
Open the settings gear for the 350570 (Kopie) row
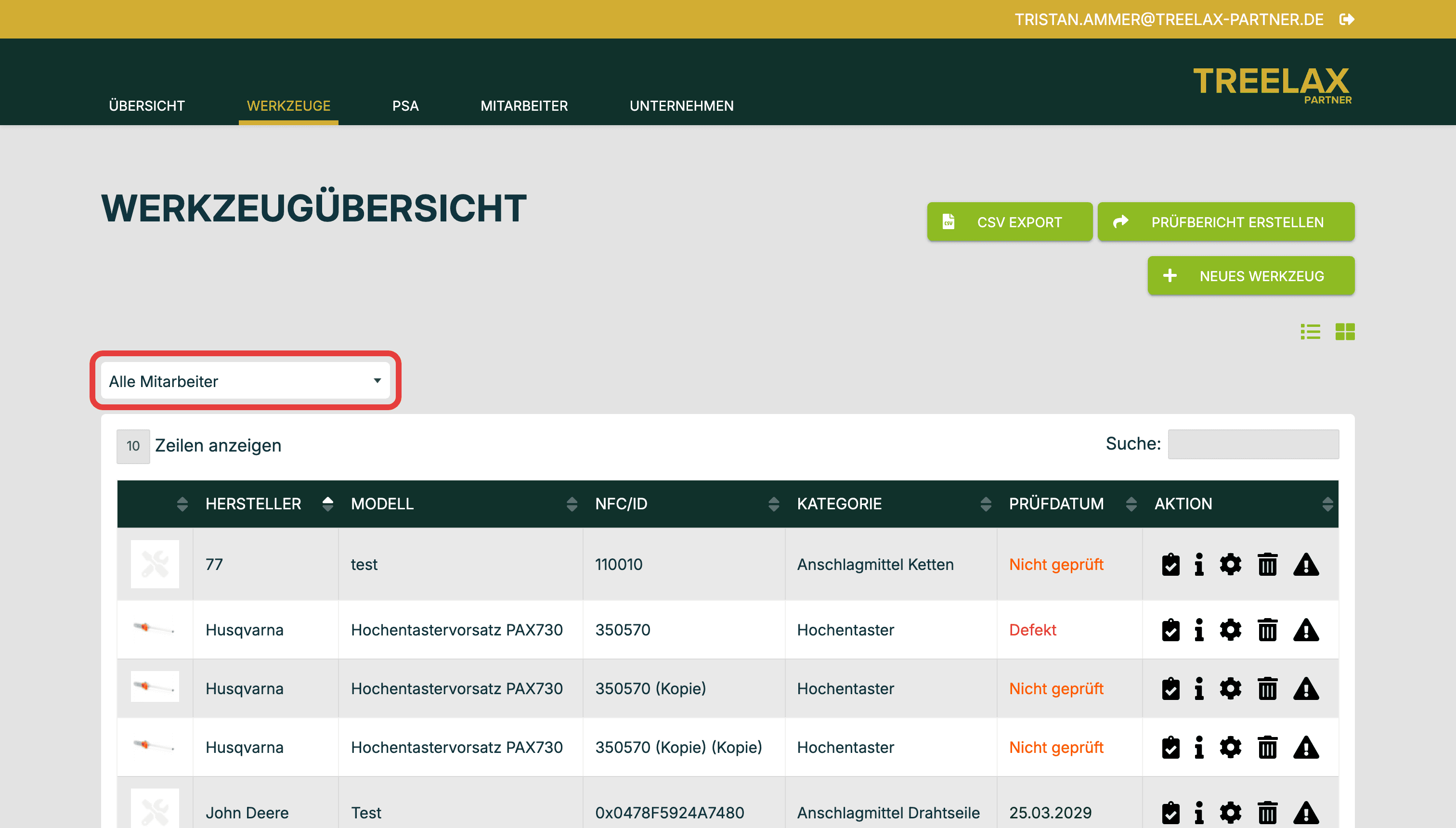pos(1230,689)
